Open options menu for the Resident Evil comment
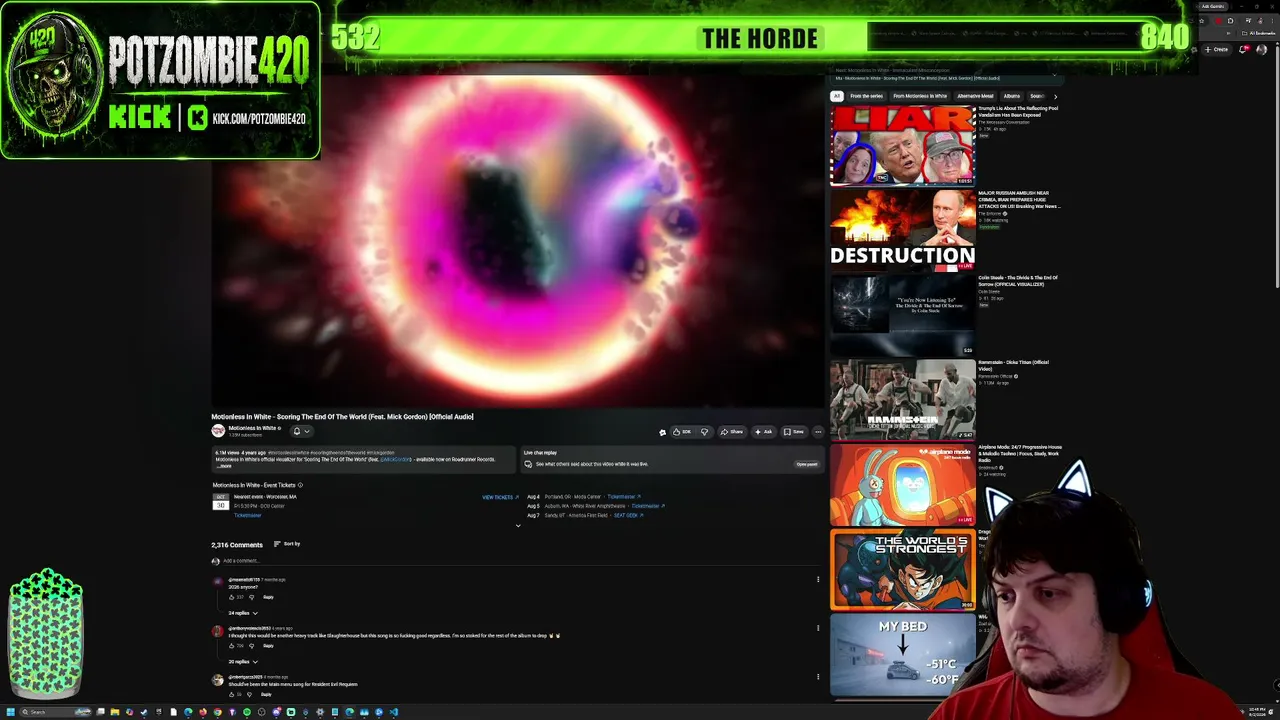This screenshot has width=1280, height=720. [818, 677]
